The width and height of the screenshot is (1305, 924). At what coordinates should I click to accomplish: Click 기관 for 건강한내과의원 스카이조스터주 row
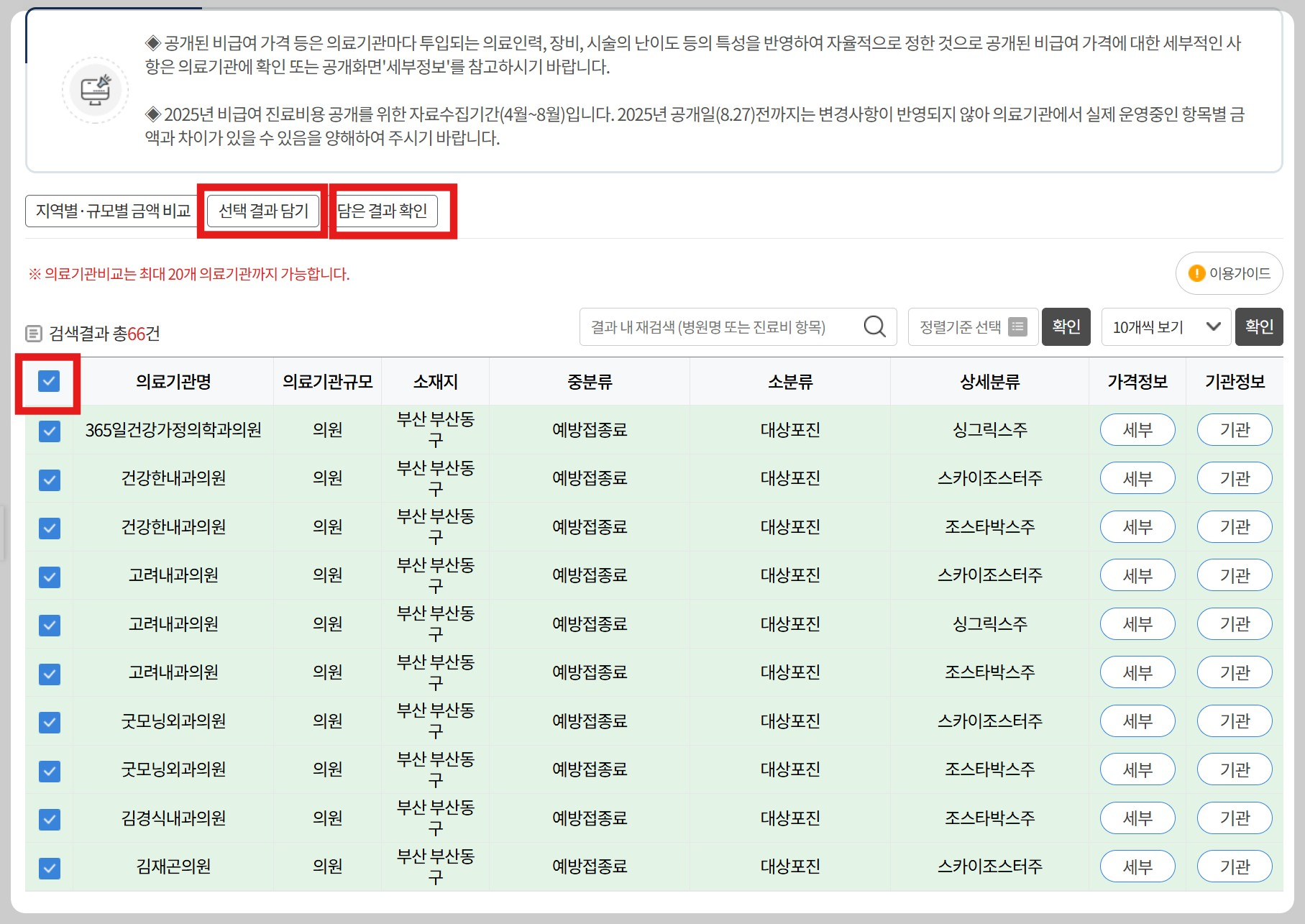(x=1235, y=478)
